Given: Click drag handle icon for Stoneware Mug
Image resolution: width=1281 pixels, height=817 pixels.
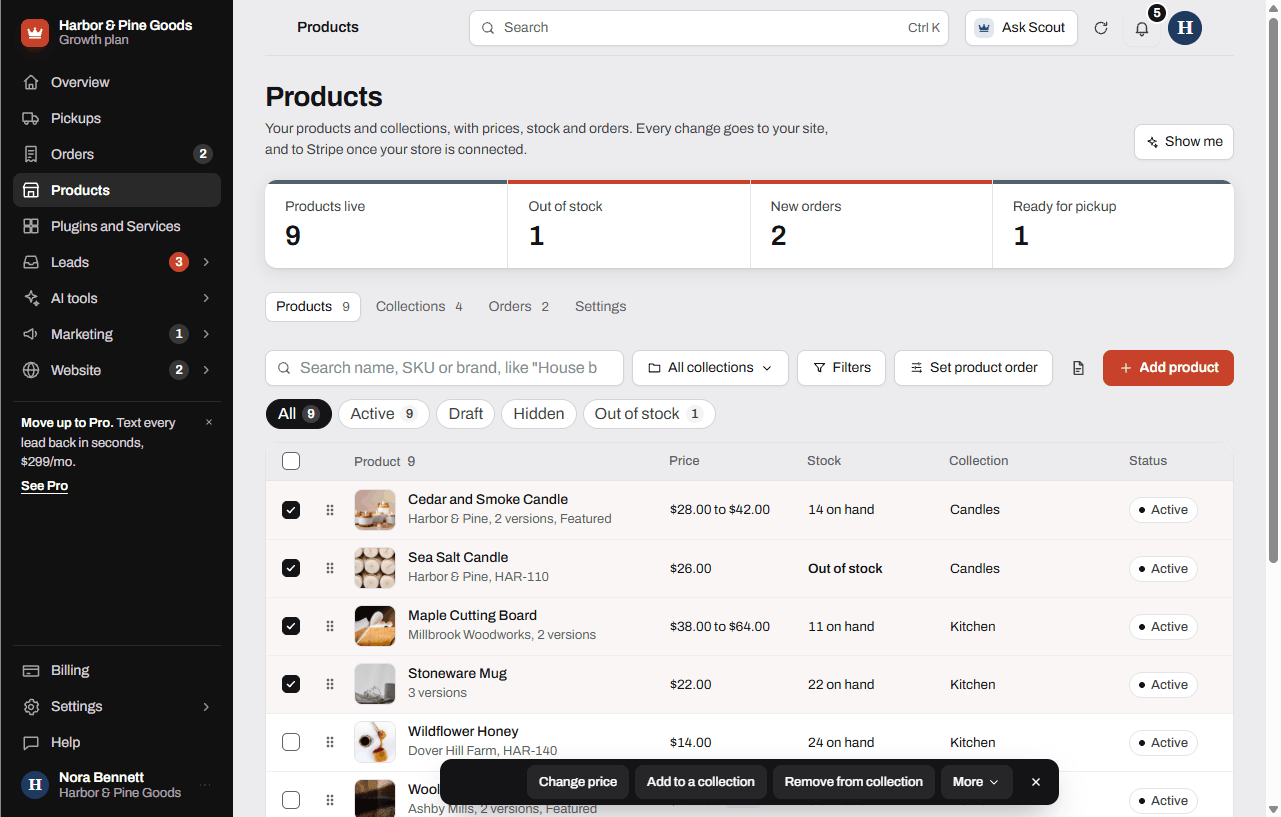Looking at the screenshot, I should (x=330, y=685).
